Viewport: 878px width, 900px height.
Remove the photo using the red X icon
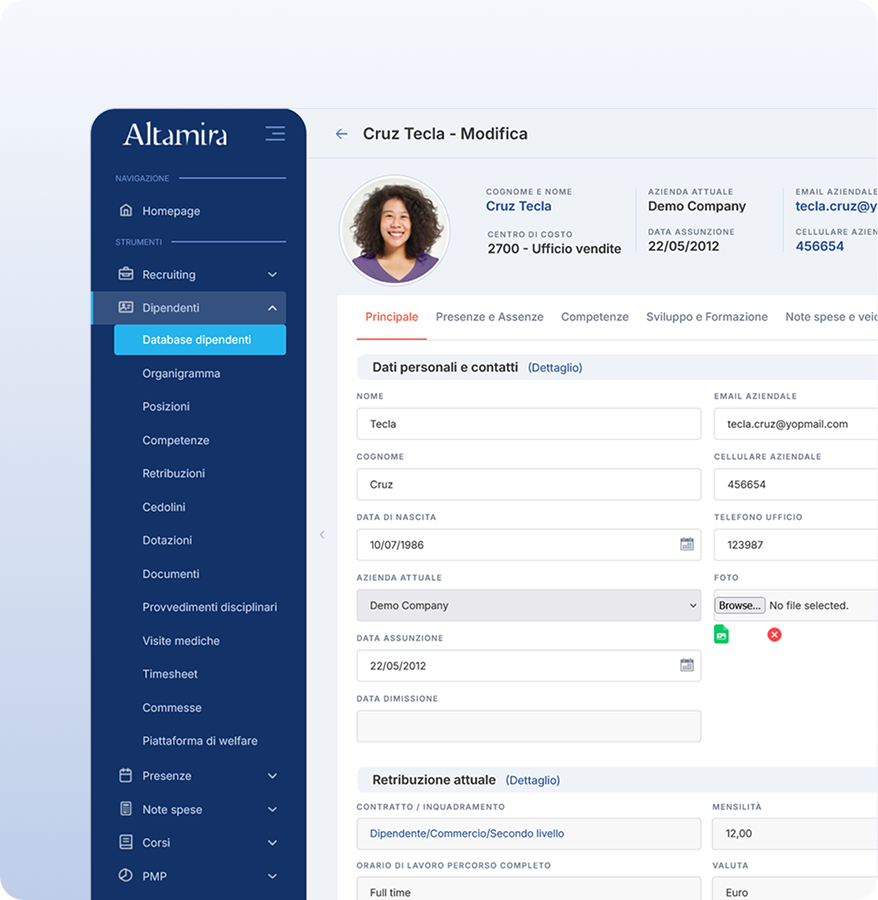tap(774, 634)
